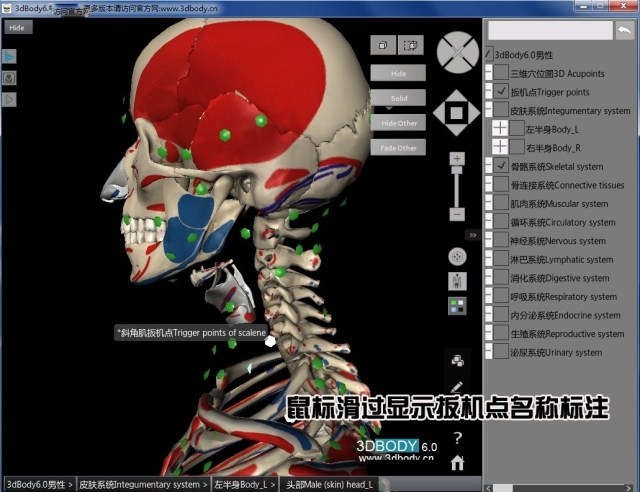Click the center square of pan control
This screenshot has width=640, height=492.
pyautogui.click(x=456, y=113)
